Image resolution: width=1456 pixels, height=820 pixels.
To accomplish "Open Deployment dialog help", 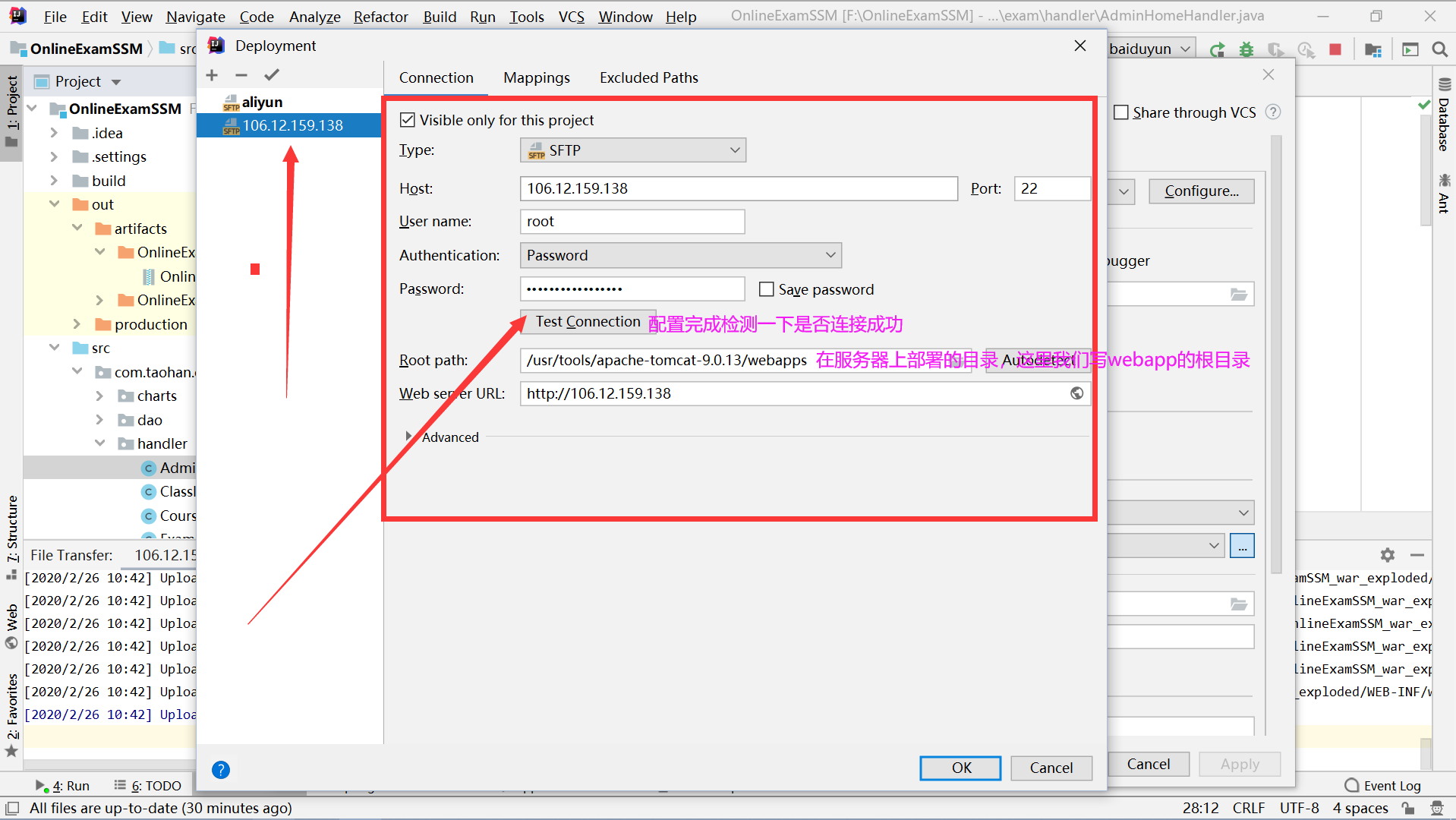I will [x=221, y=770].
